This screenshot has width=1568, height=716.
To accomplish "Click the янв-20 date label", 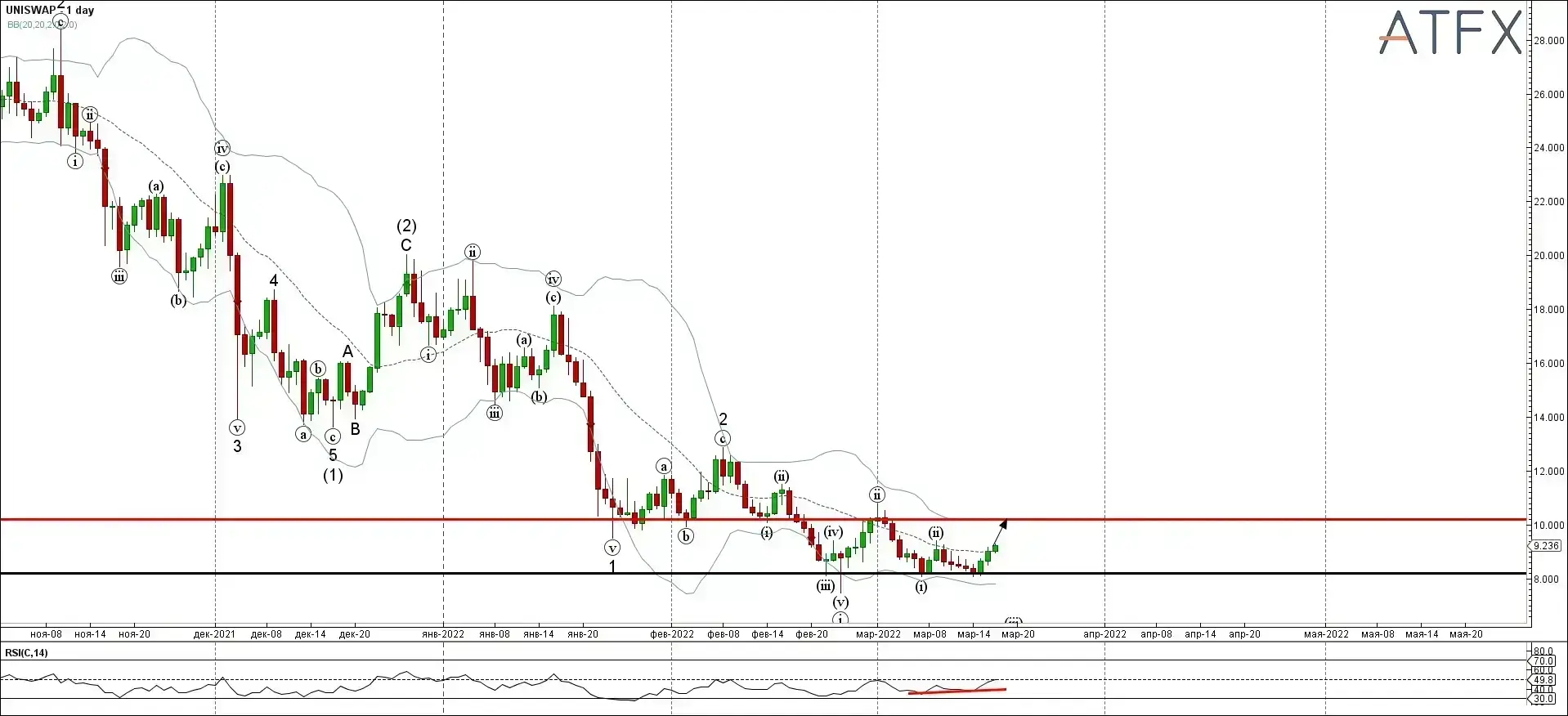I will (x=583, y=633).
